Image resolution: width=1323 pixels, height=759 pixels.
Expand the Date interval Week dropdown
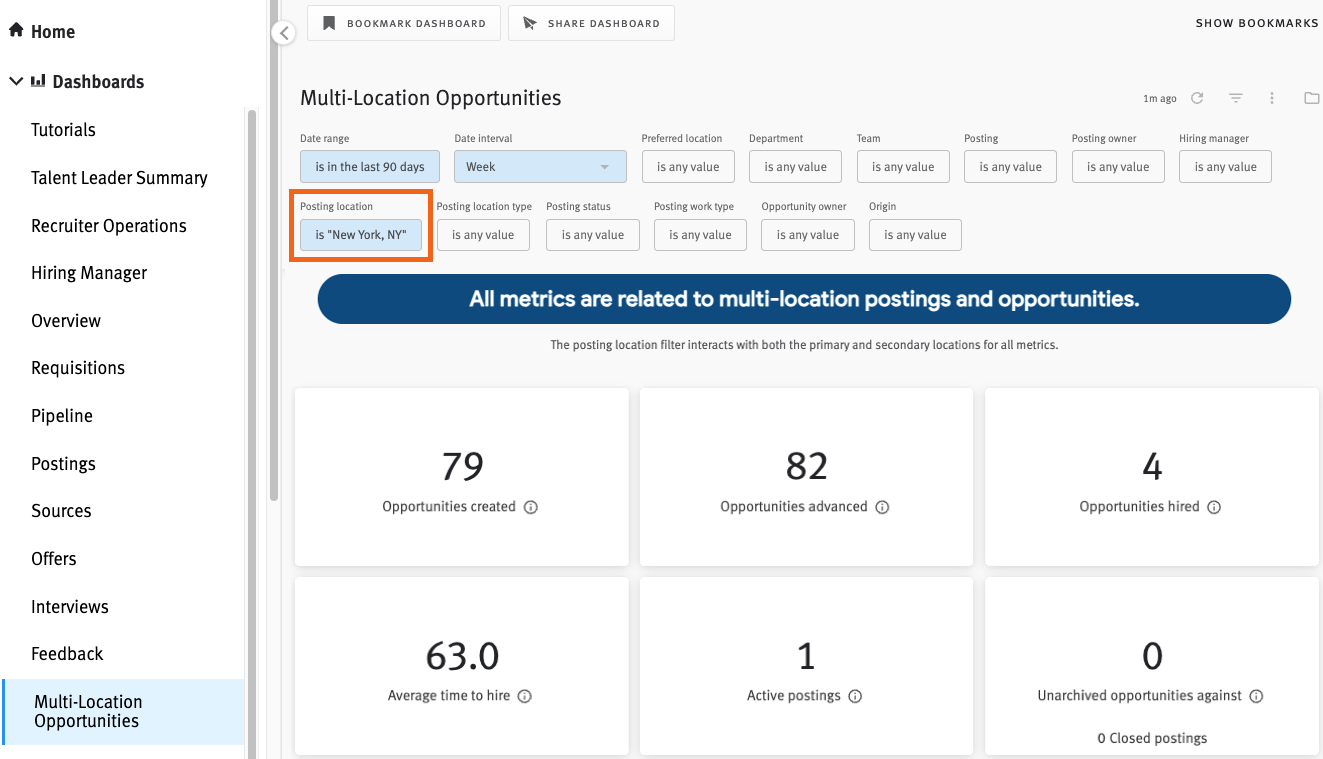[540, 167]
